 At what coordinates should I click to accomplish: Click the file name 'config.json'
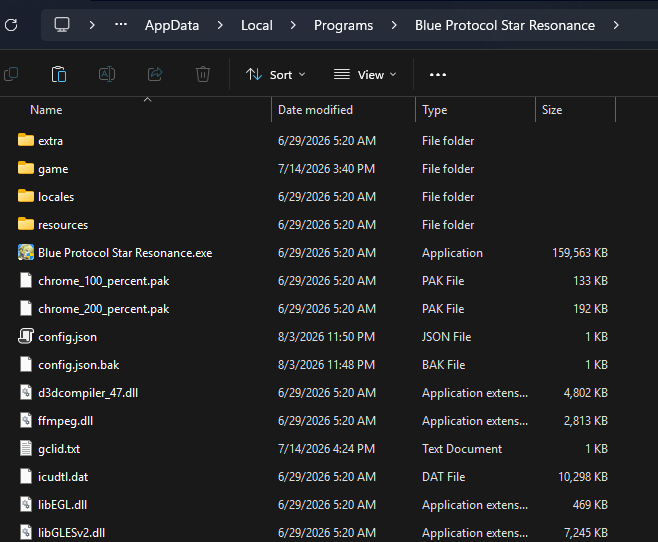(x=68, y=337)
